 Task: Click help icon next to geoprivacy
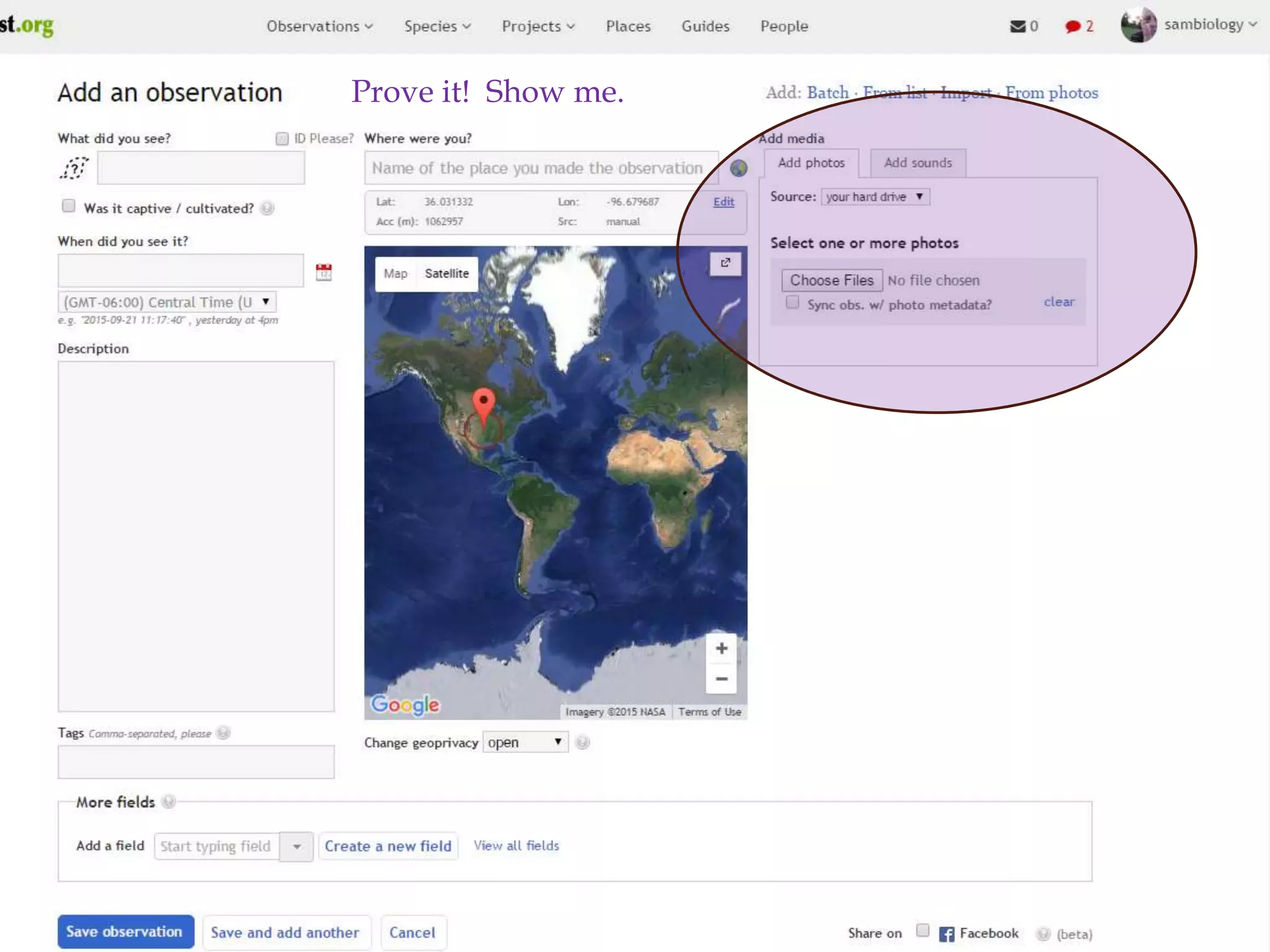[x=582, y=742]
